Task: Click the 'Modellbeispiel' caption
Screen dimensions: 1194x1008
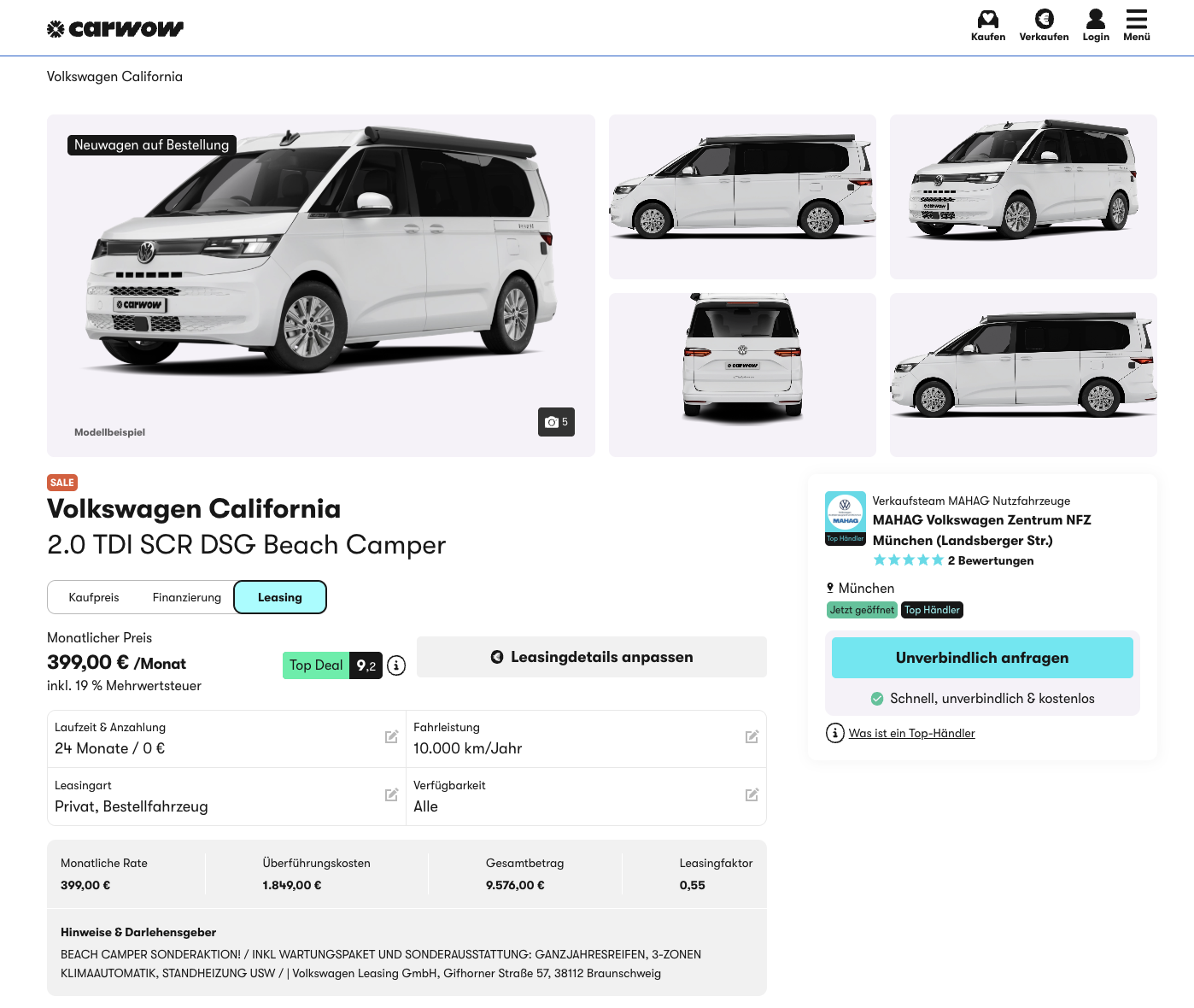Action: pos(109,432)
